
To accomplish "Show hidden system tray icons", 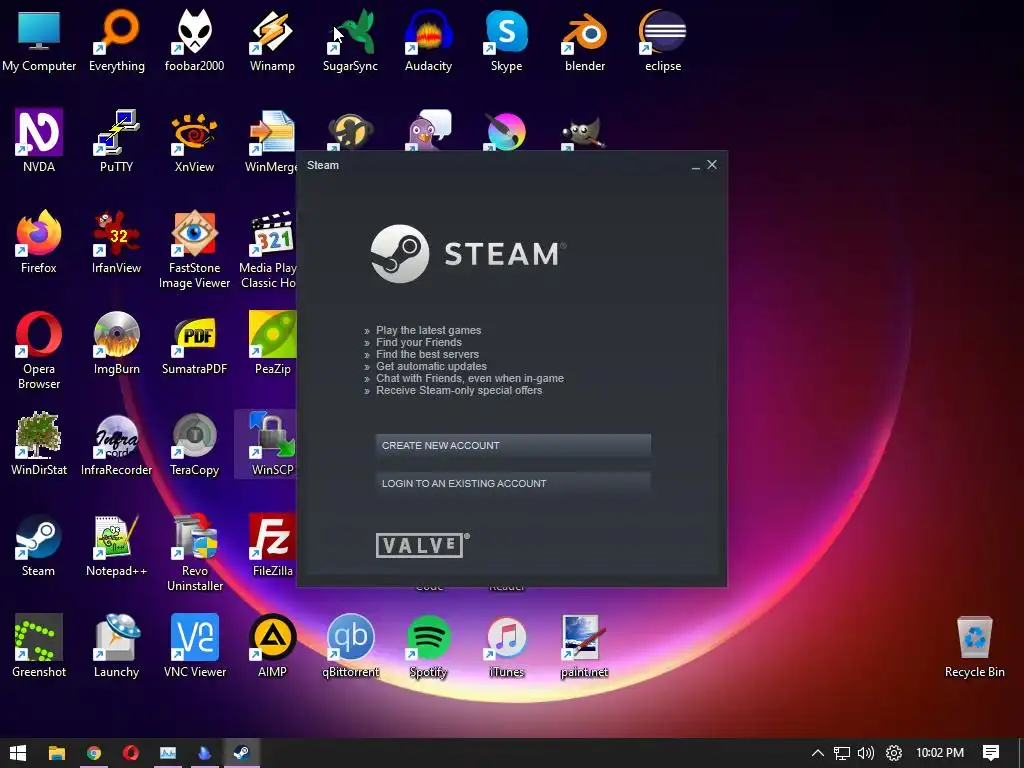I will coord(817,753).
